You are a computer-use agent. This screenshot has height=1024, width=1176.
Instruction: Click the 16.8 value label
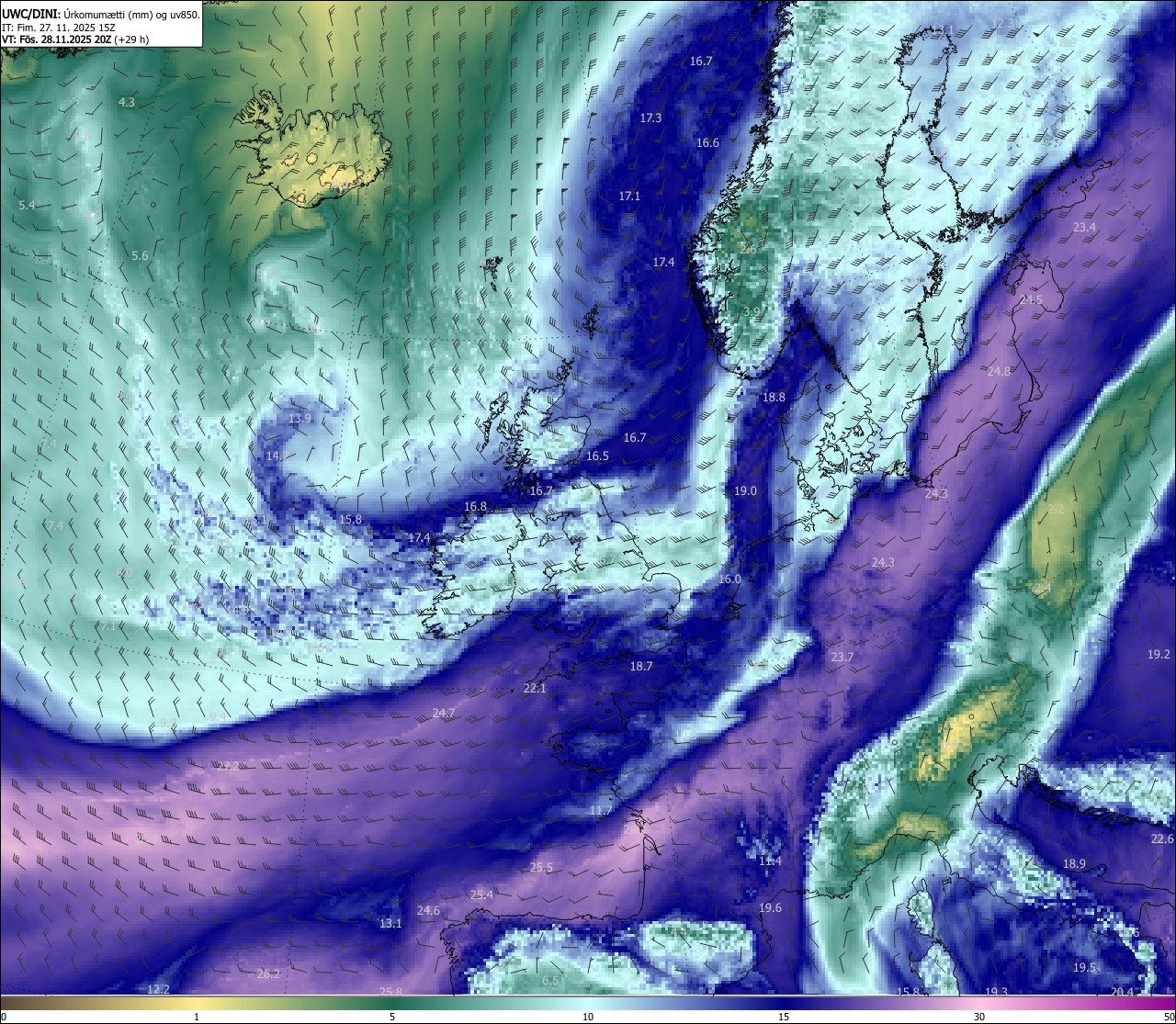pos(475,507)
